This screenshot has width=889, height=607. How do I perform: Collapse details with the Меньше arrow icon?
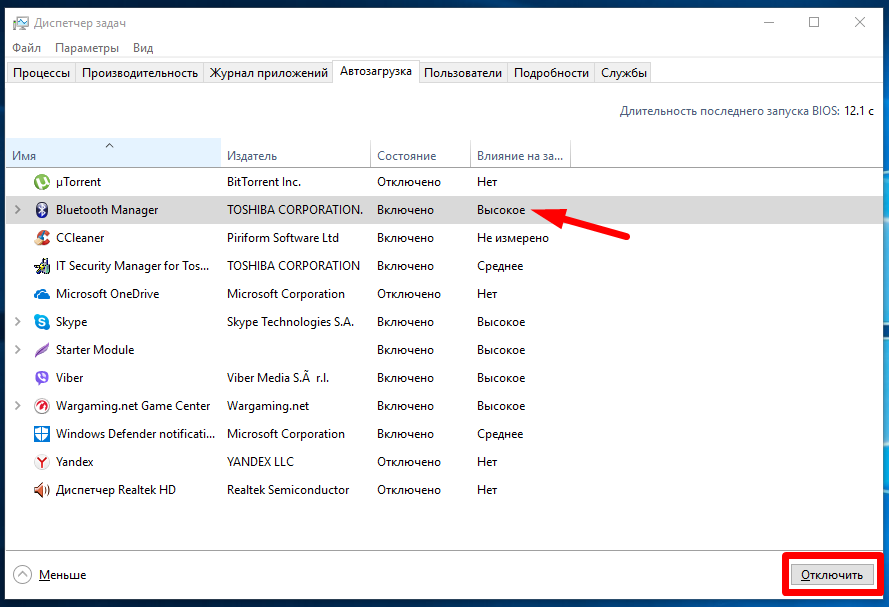click(23, 575)
